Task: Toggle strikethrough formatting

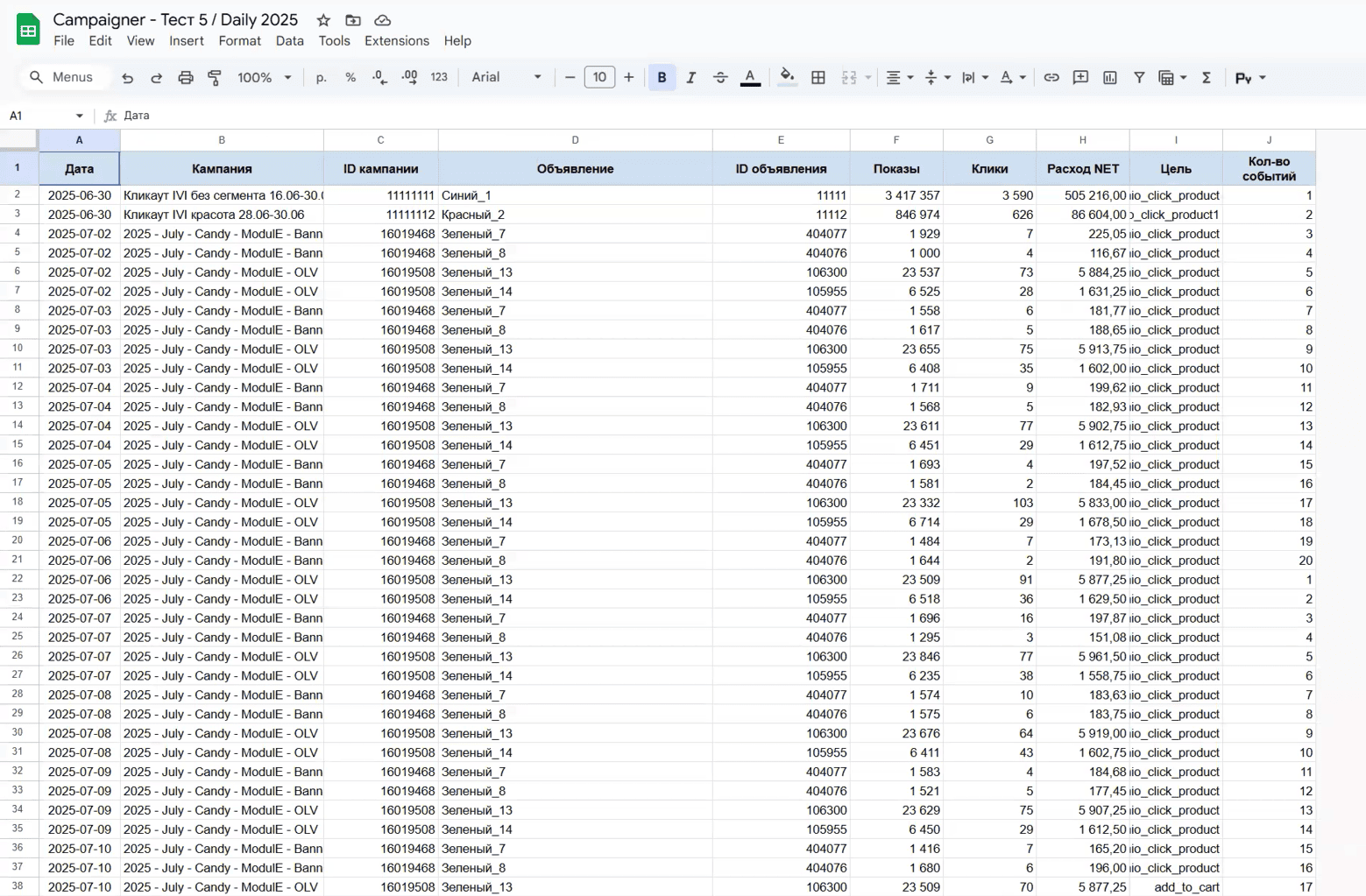Action: pyautogui.click(x=720, y=78)
